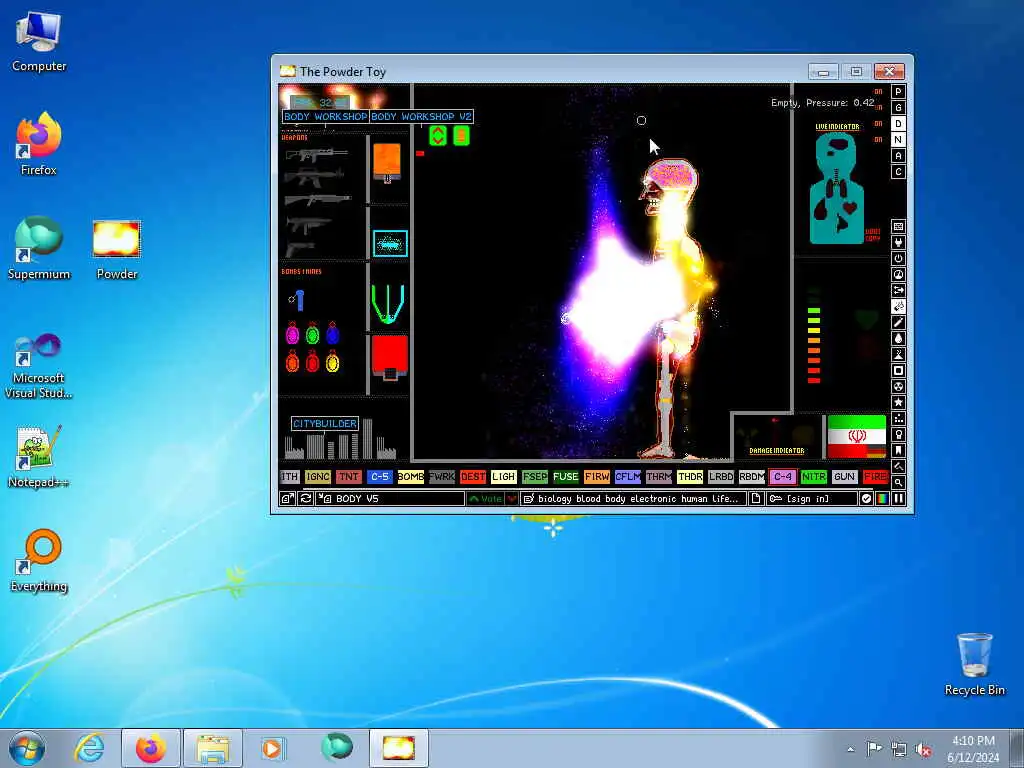Image resolution: width=1024 pixels, height=768 pixels.
Task: Follow the BODY WORKSHOP V2 sign link
Action: [421, 116]
